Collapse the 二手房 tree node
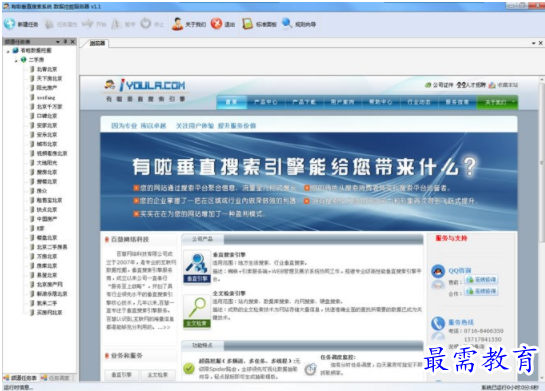This screenshot has width=545, height=391. tap(16, 60)
